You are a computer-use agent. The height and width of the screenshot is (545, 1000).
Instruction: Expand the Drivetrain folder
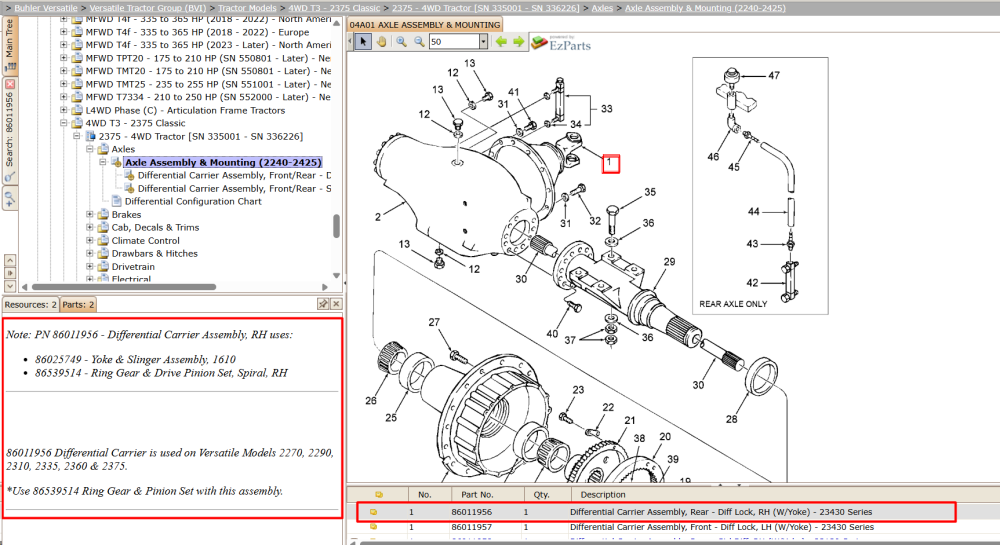tap(90, 267)
